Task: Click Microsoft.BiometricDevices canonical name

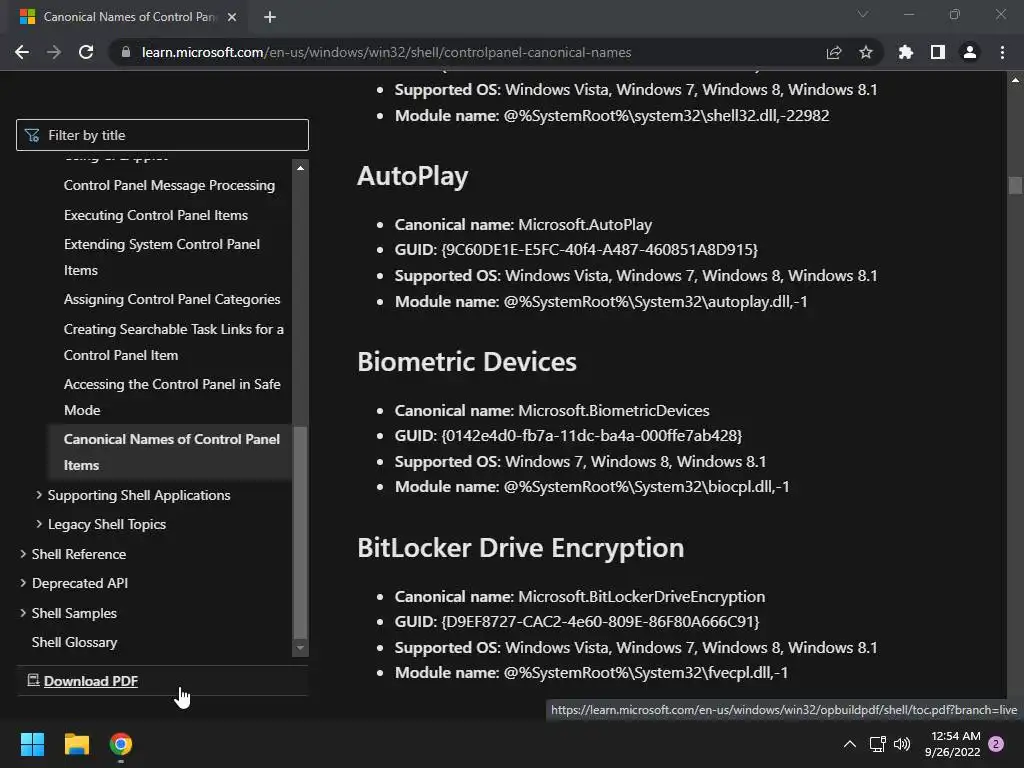Action: pos(614,411)
